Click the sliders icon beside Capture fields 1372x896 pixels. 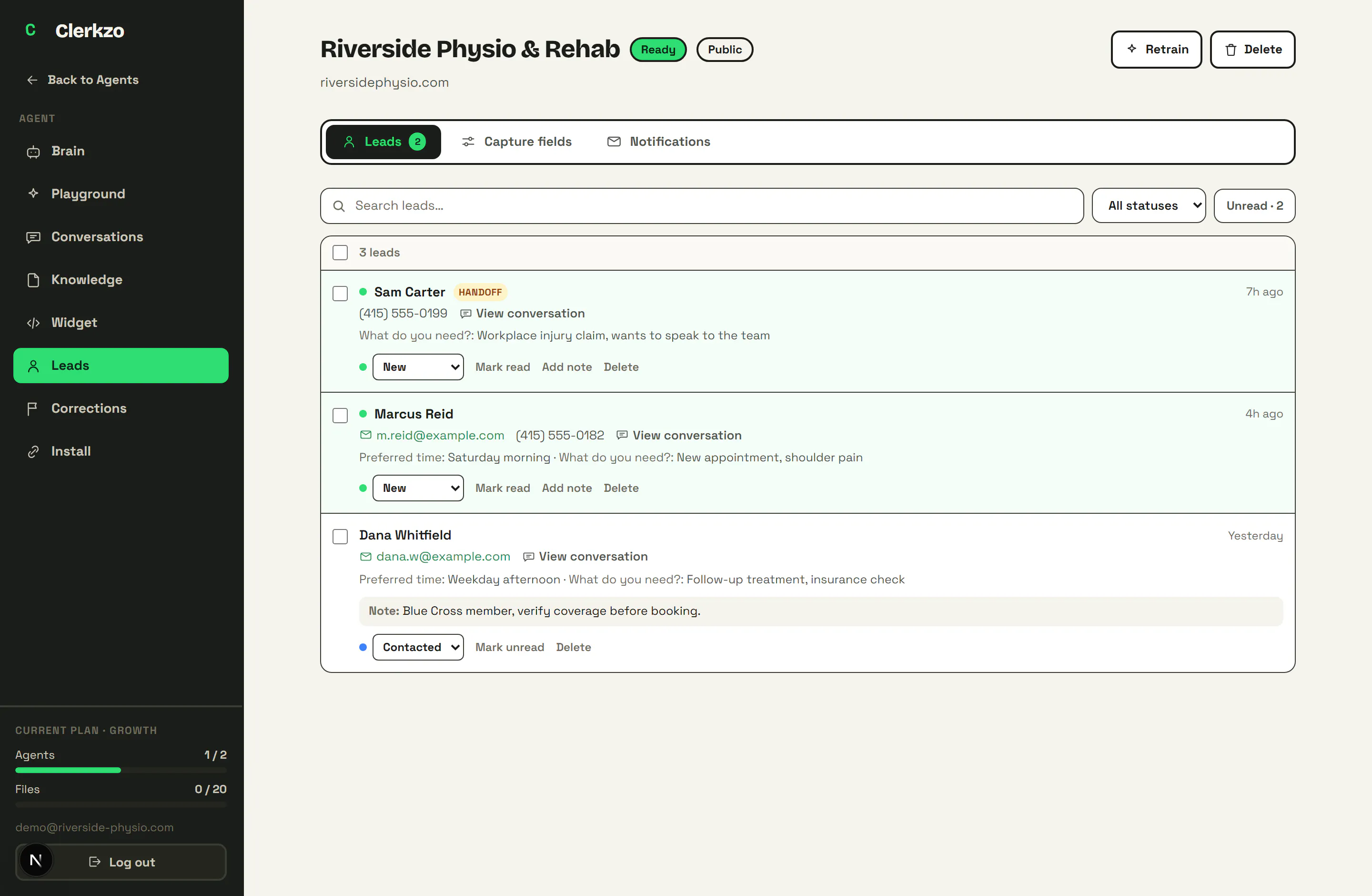(468, 142)
